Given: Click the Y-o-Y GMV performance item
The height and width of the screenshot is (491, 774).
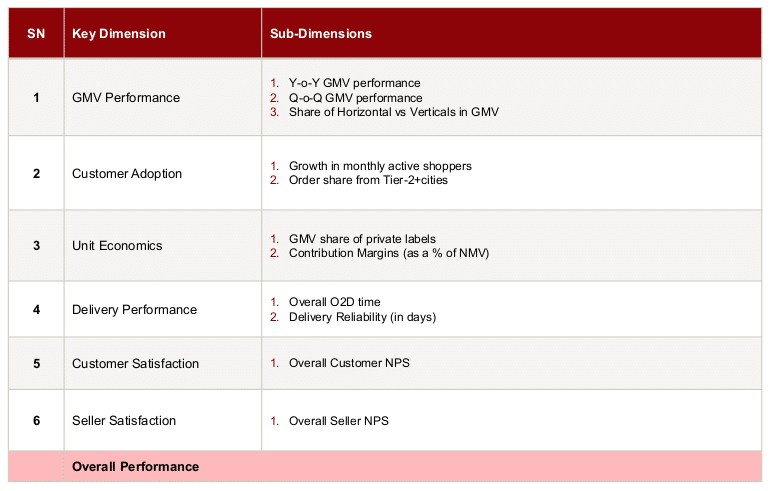Looking at the screenshot, I should pyautogui.click(x=354, y=83).
